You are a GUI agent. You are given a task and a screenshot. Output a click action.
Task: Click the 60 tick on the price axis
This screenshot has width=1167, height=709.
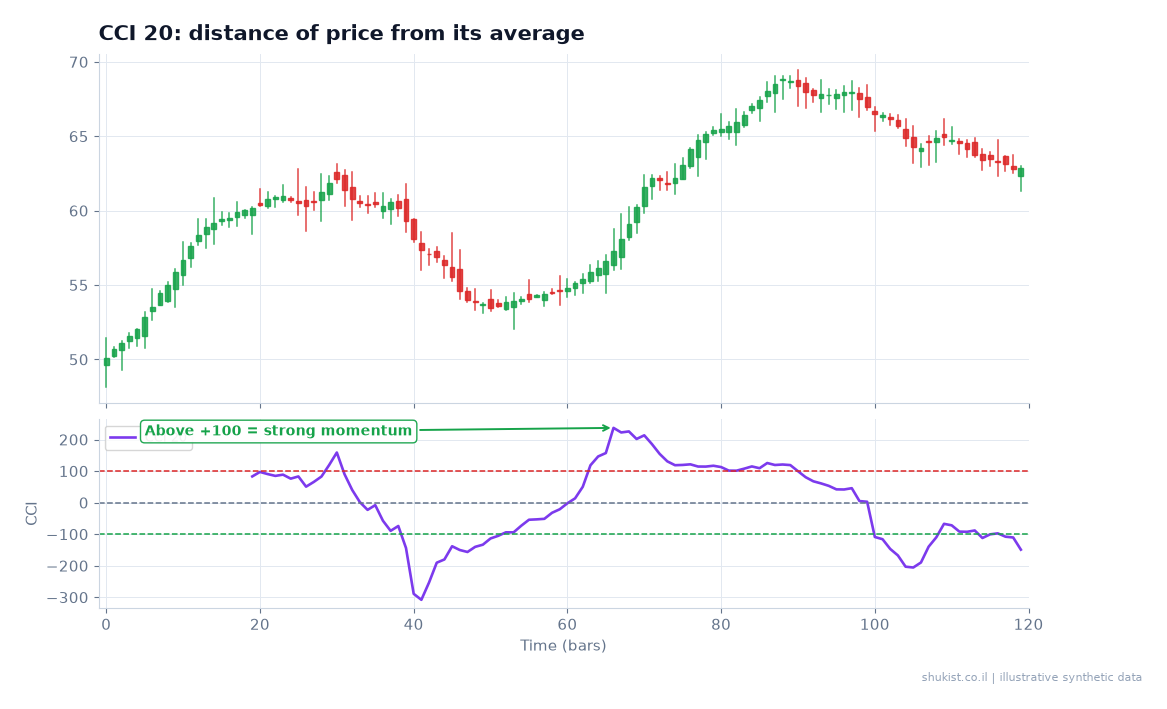79,211
